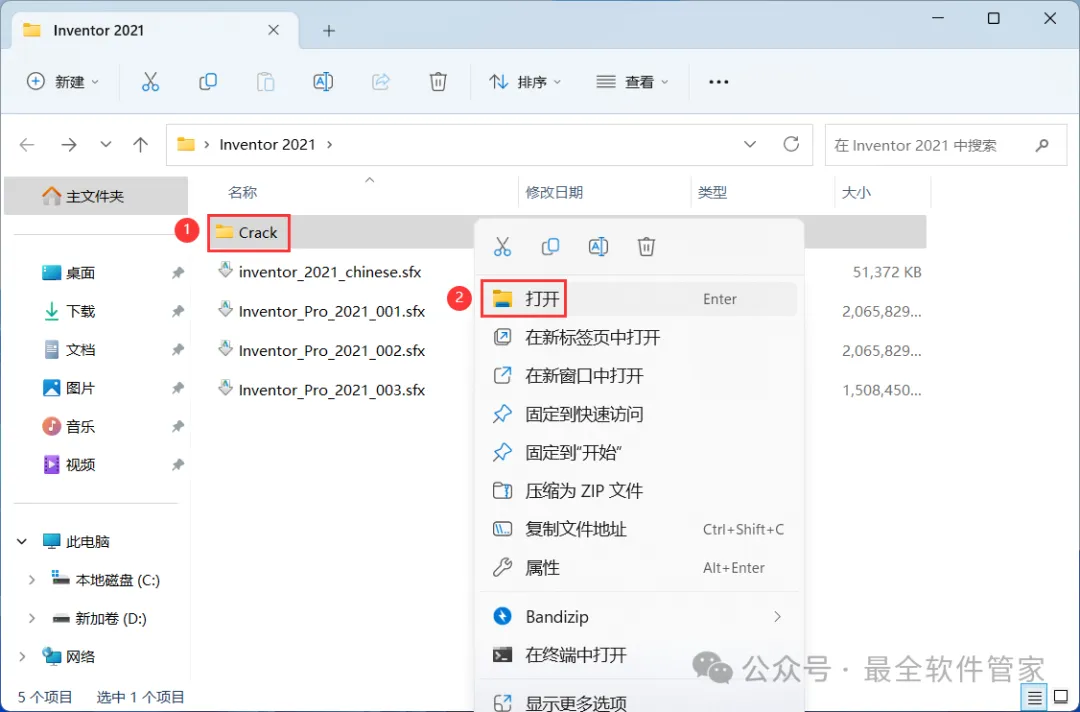Click the chevron after Inventor 2021 in path

tap(329, 145)
